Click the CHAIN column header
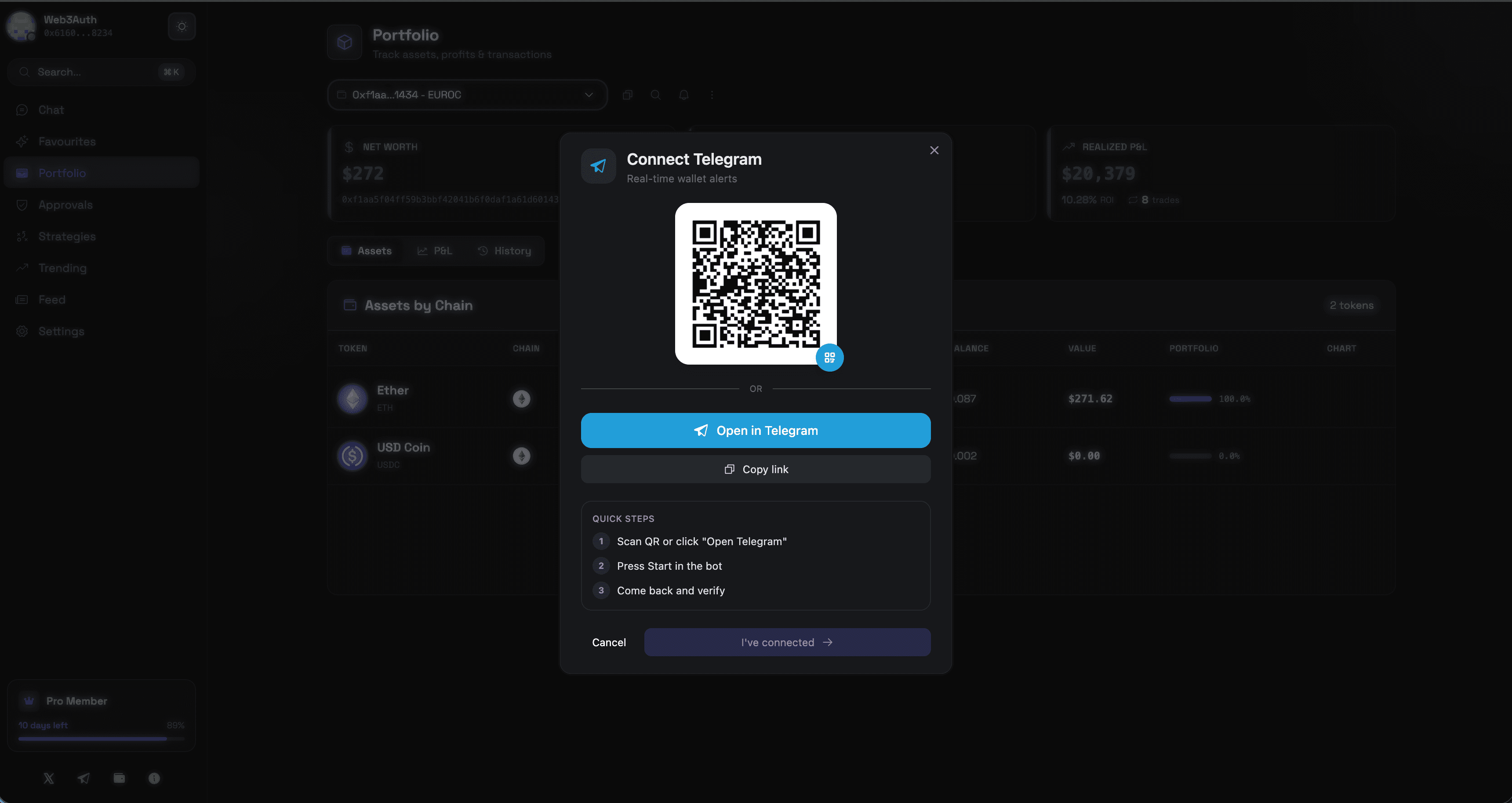Screen dimensions: 1512x803 click(526, 348)
